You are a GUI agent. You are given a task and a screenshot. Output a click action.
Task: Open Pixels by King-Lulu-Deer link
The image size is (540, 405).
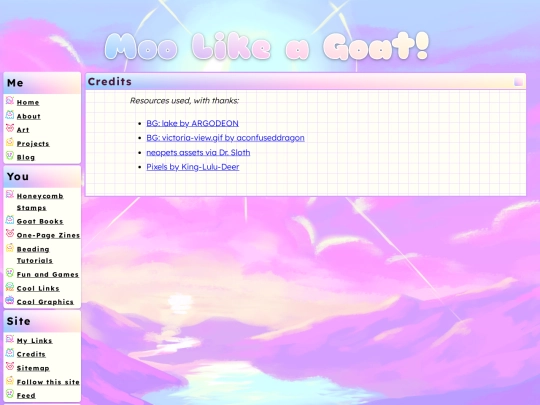click(x=193, y=167)
